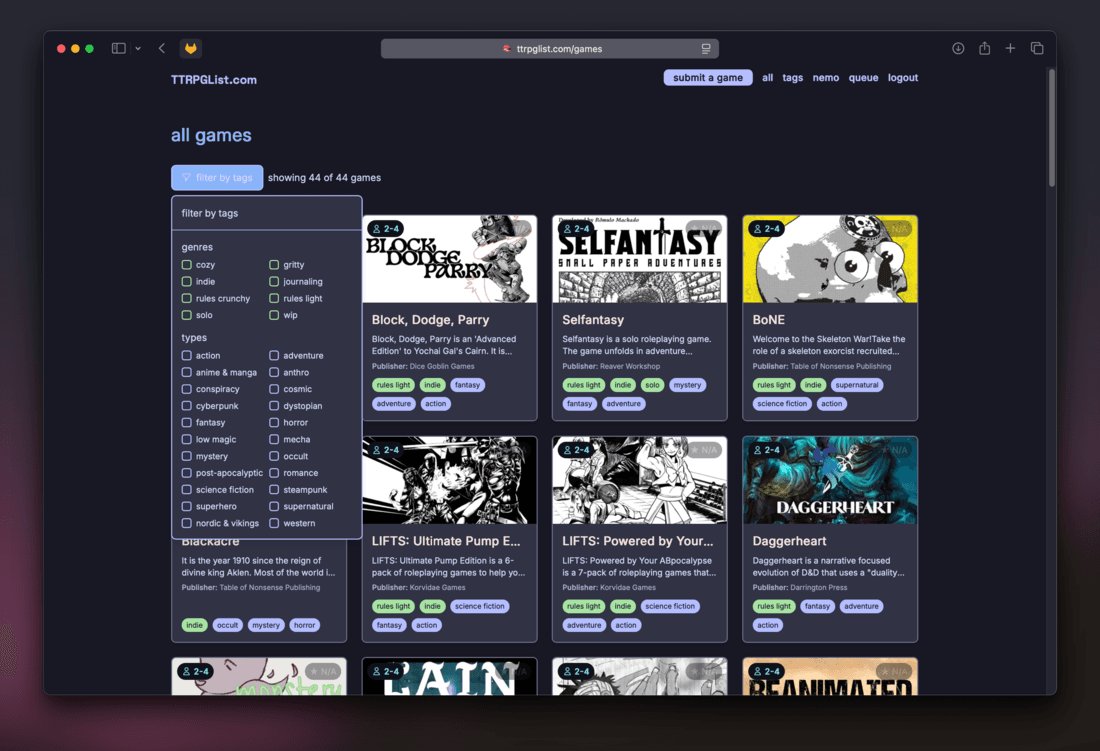Check the low magic checkbox

pos(187,440)
